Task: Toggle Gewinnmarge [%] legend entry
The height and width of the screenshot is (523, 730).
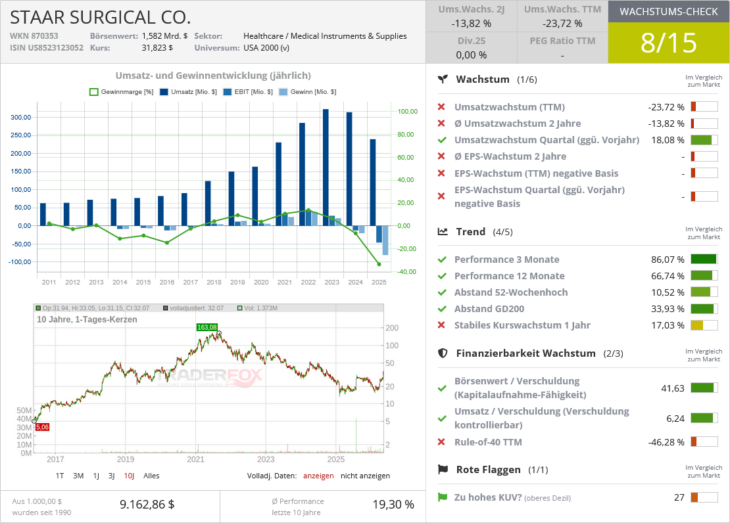Action: point(121,92)
